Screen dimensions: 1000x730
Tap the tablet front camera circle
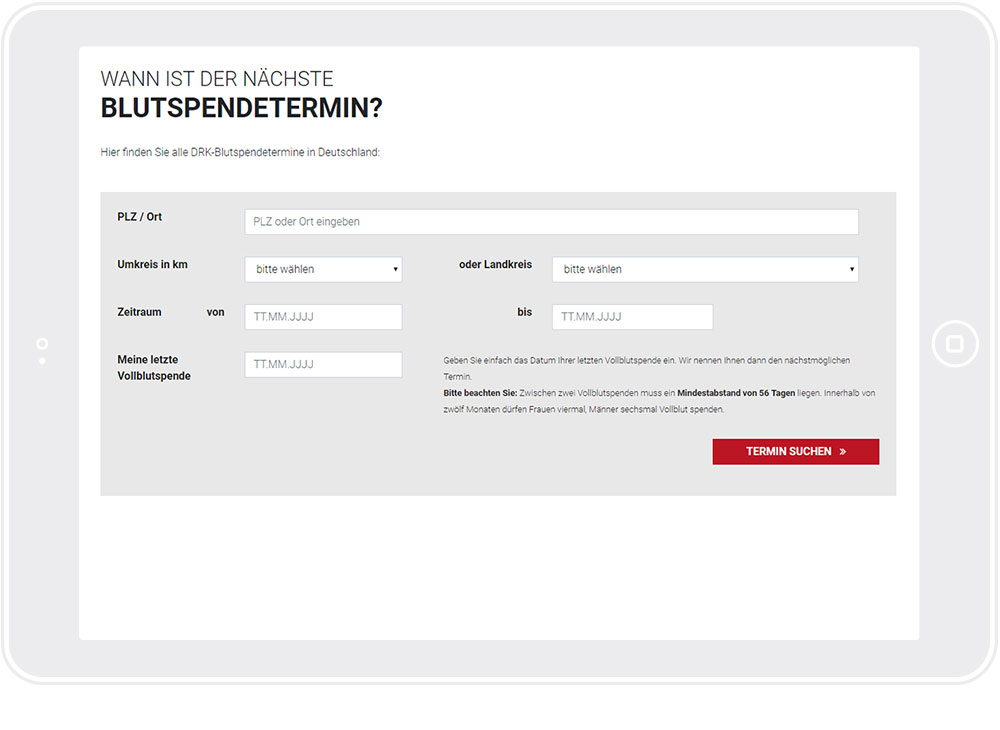coord(42,344)
